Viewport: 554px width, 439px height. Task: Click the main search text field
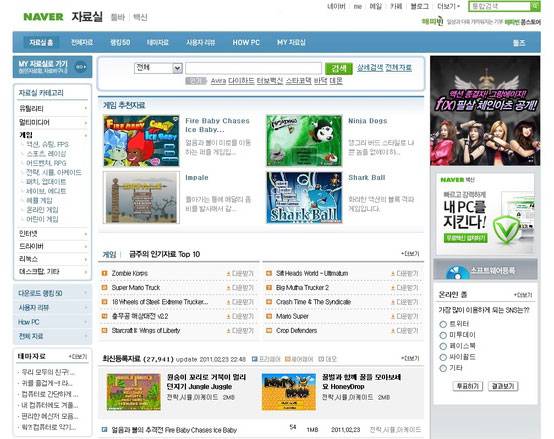pyautogui.click(x=253, y=68)
